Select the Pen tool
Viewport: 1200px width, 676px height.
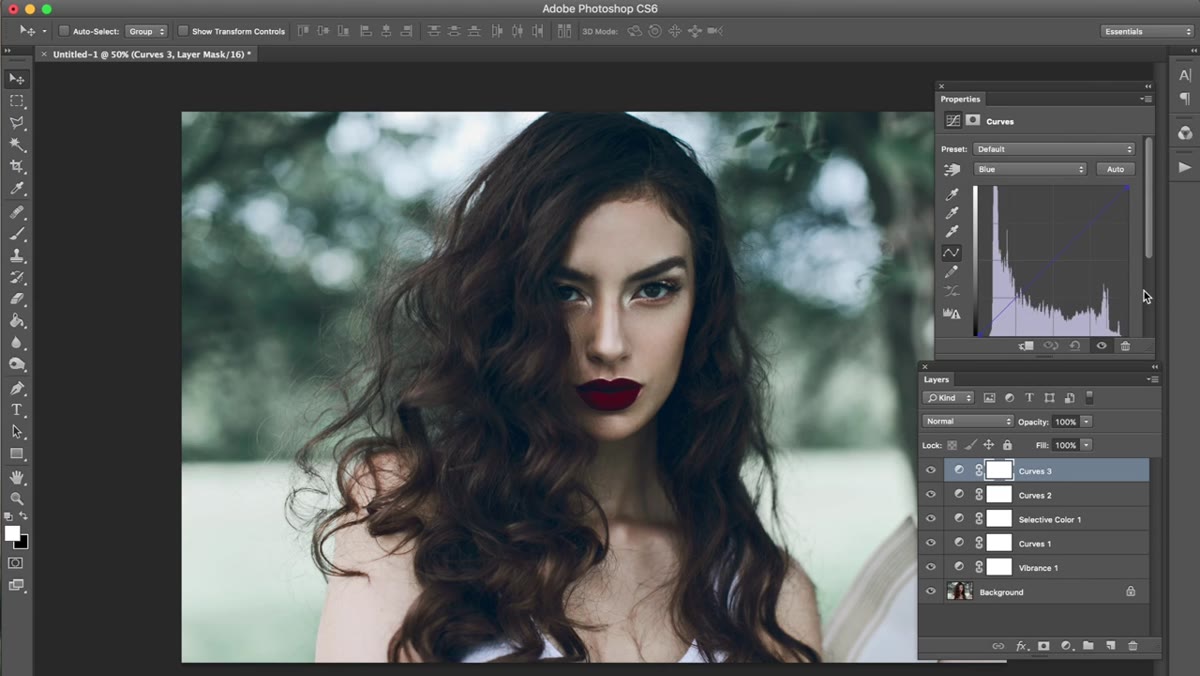[x=17, y=388]
